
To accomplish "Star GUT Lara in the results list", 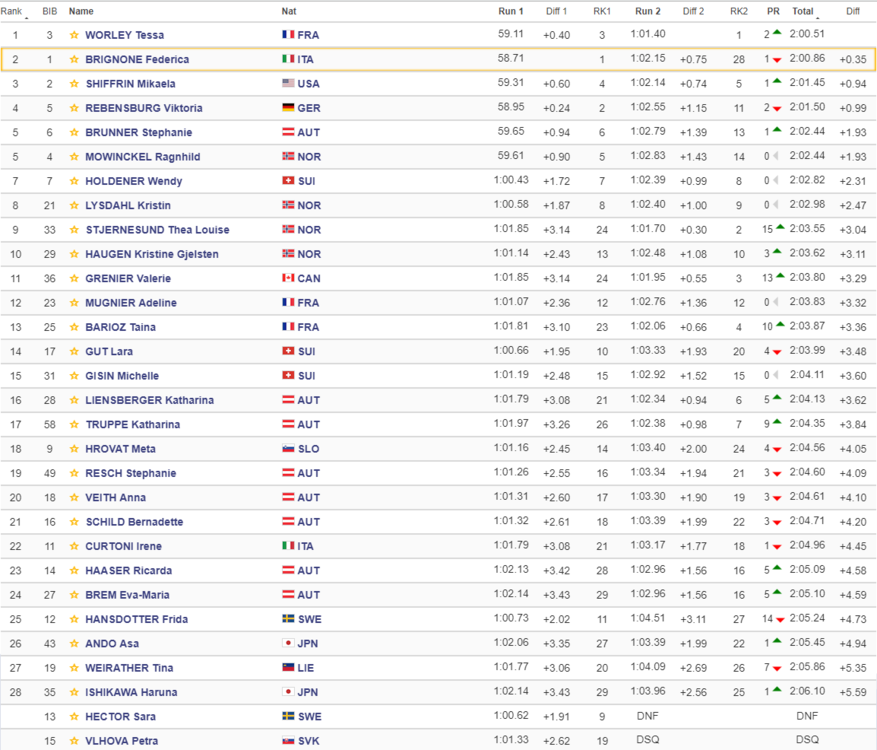I will [x=74, y=351].
